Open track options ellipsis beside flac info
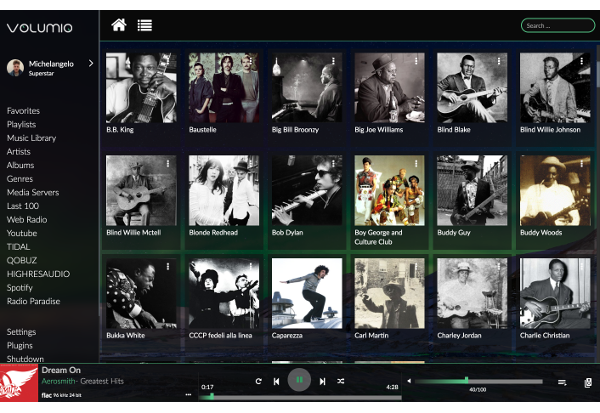Image resolution: width=600 pixels, height=413 pixels. [187, 395]
